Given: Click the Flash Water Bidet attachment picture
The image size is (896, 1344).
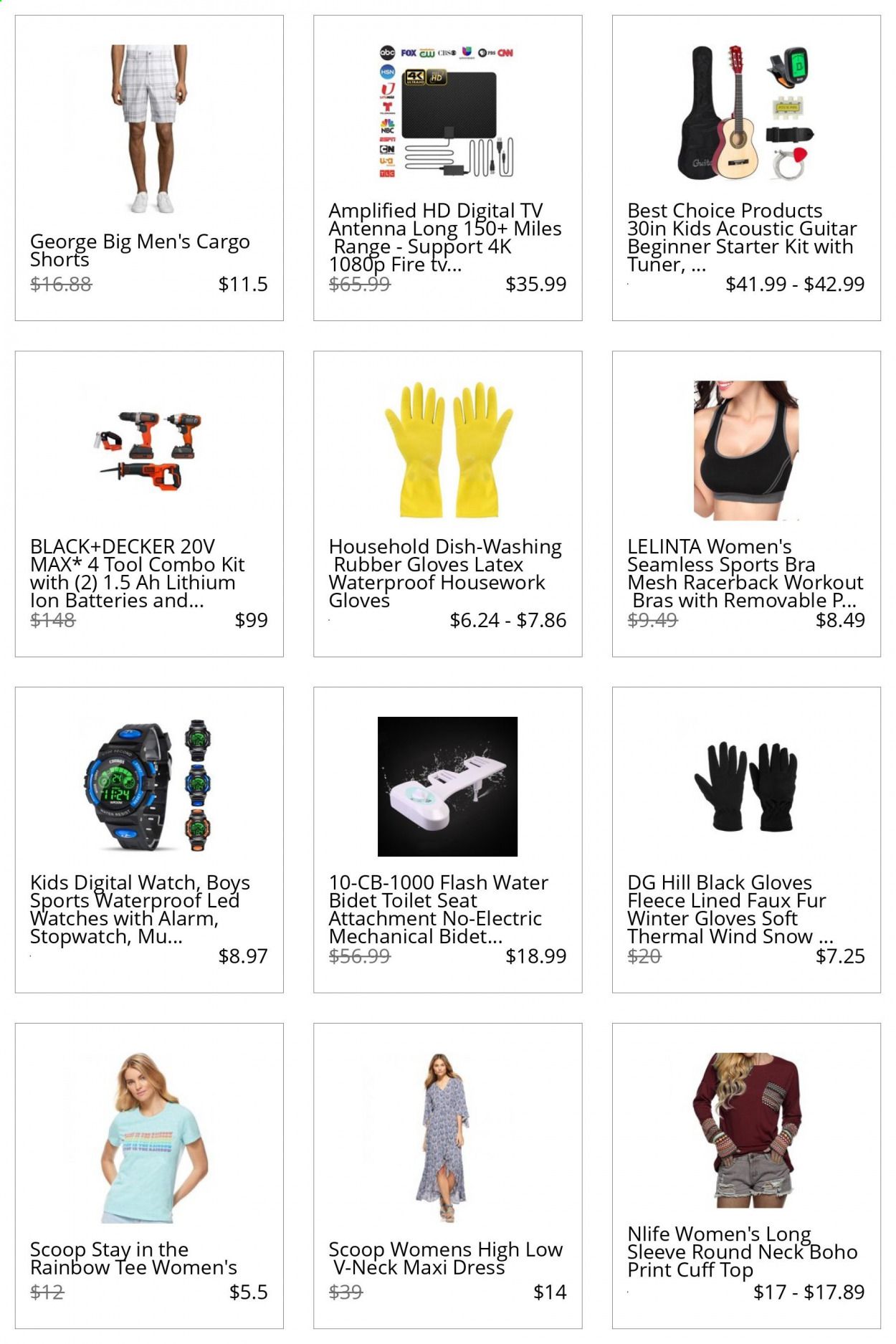Looking at the screenshot, I should click(x=447, y=786).
